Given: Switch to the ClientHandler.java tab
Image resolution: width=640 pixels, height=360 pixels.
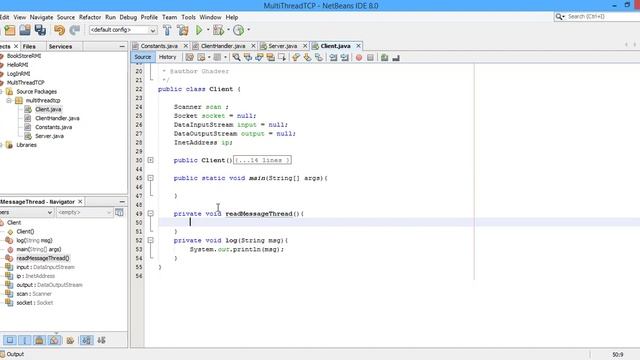Looking at the screenshot, I should coord(223,46).
